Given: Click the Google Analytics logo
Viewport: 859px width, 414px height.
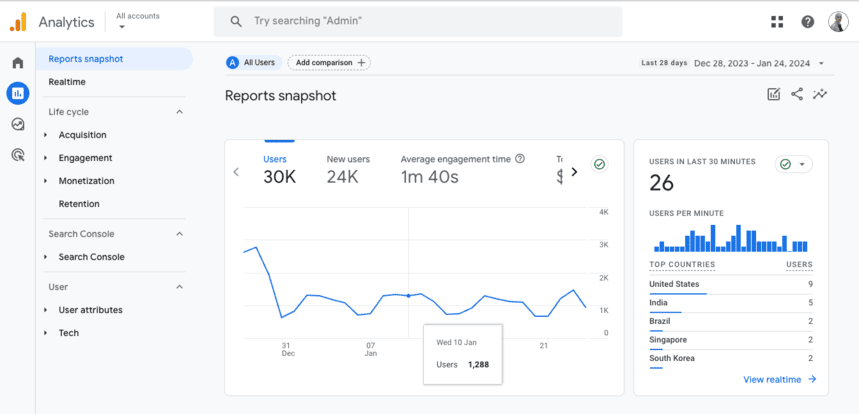Looking at the screenshot, I should (x=18, y=22).
